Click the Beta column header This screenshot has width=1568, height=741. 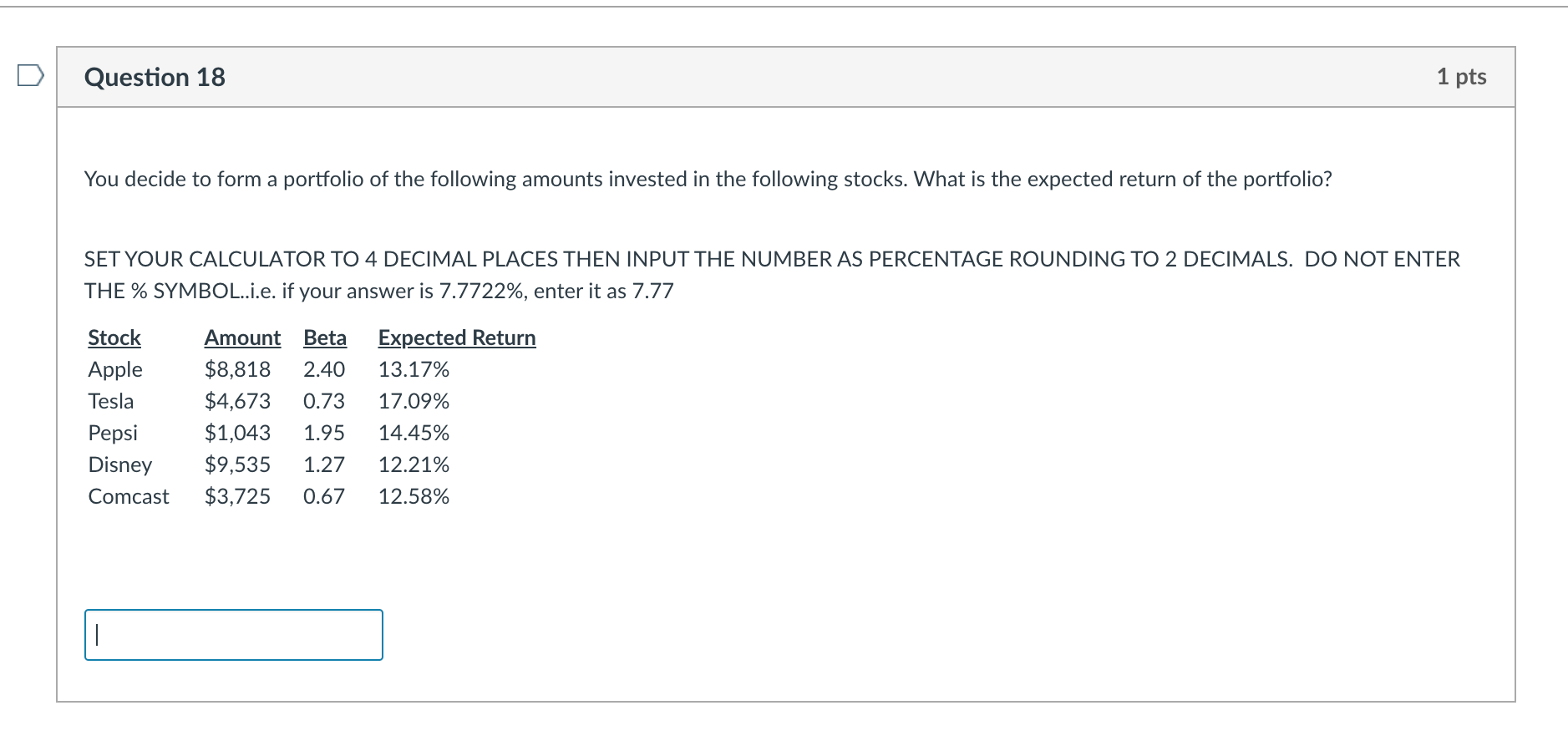[x=325, y=338]
